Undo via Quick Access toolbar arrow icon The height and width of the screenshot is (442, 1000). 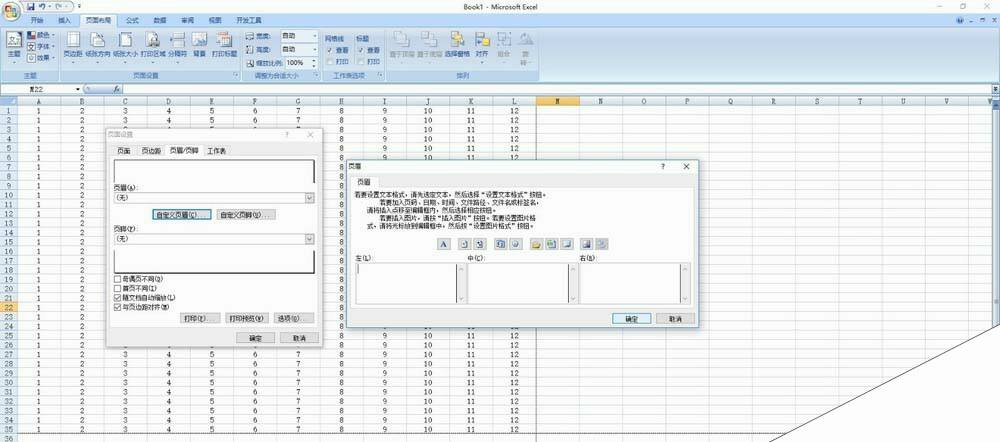[42, 6]
